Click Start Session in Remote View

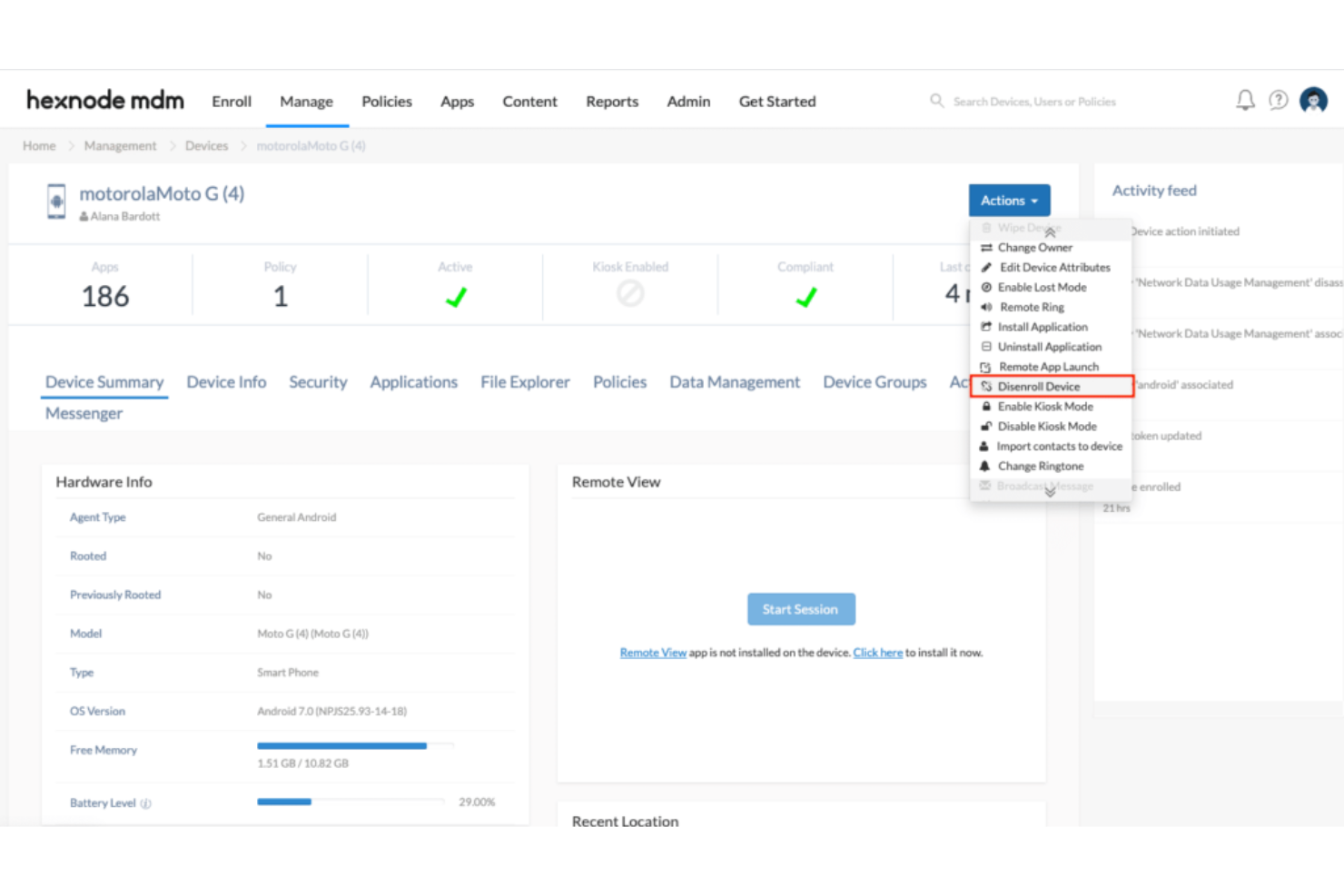pyautogui.click(x=801, y=608)
